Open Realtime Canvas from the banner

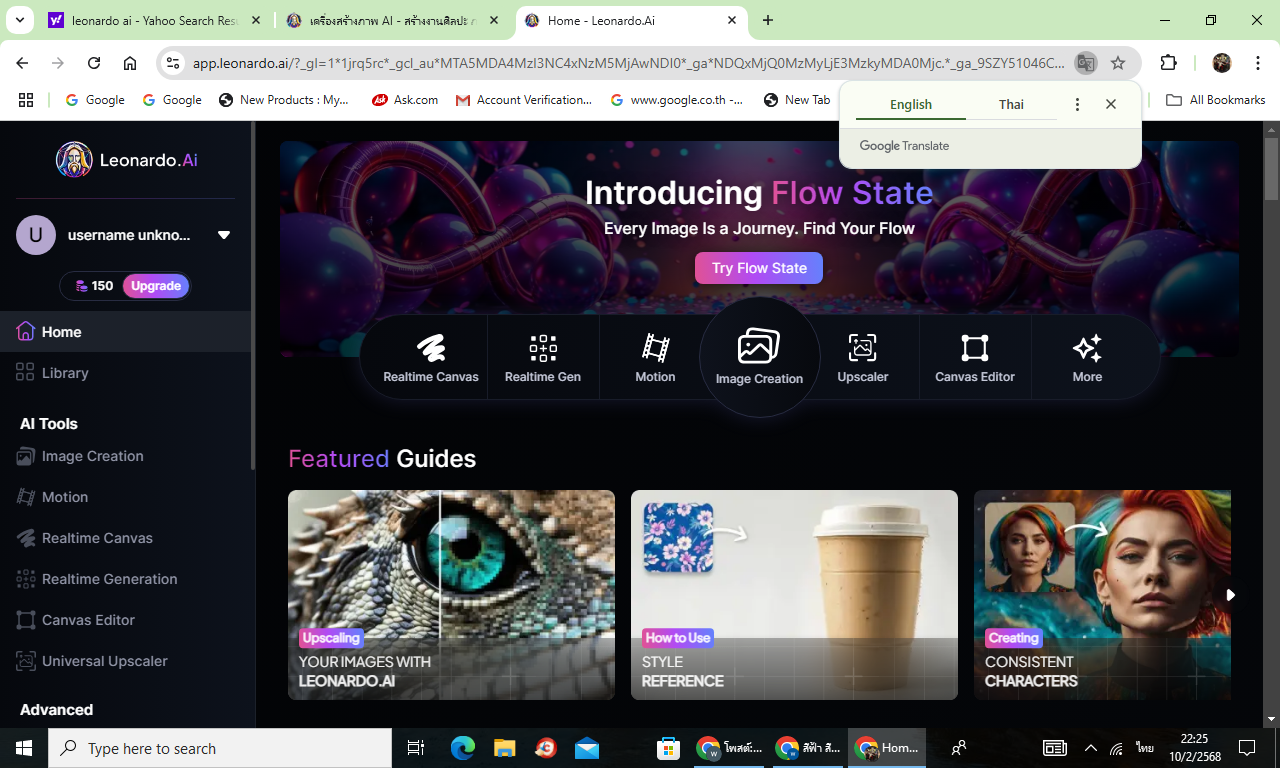(x=431, y=358)
